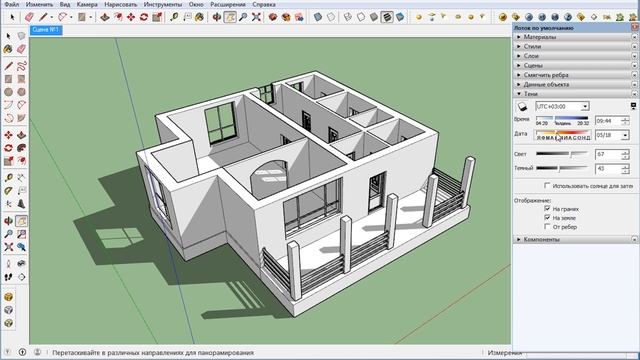
Task: Click the shadow details button beside time zone
Action: click(633, 106)
